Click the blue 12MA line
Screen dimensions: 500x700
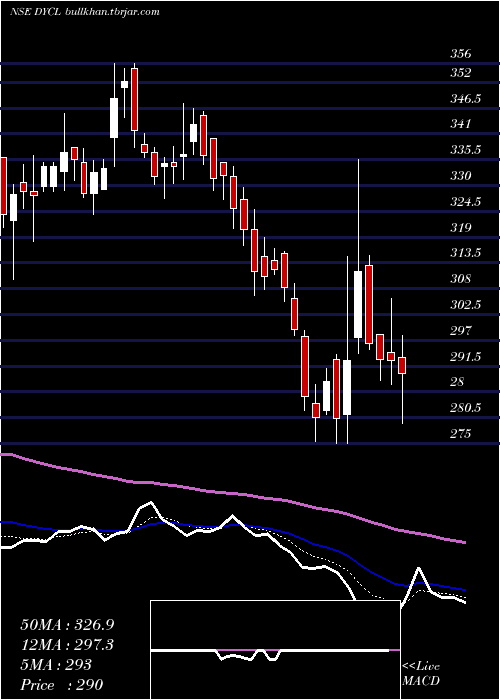click(x=232, y=526)
